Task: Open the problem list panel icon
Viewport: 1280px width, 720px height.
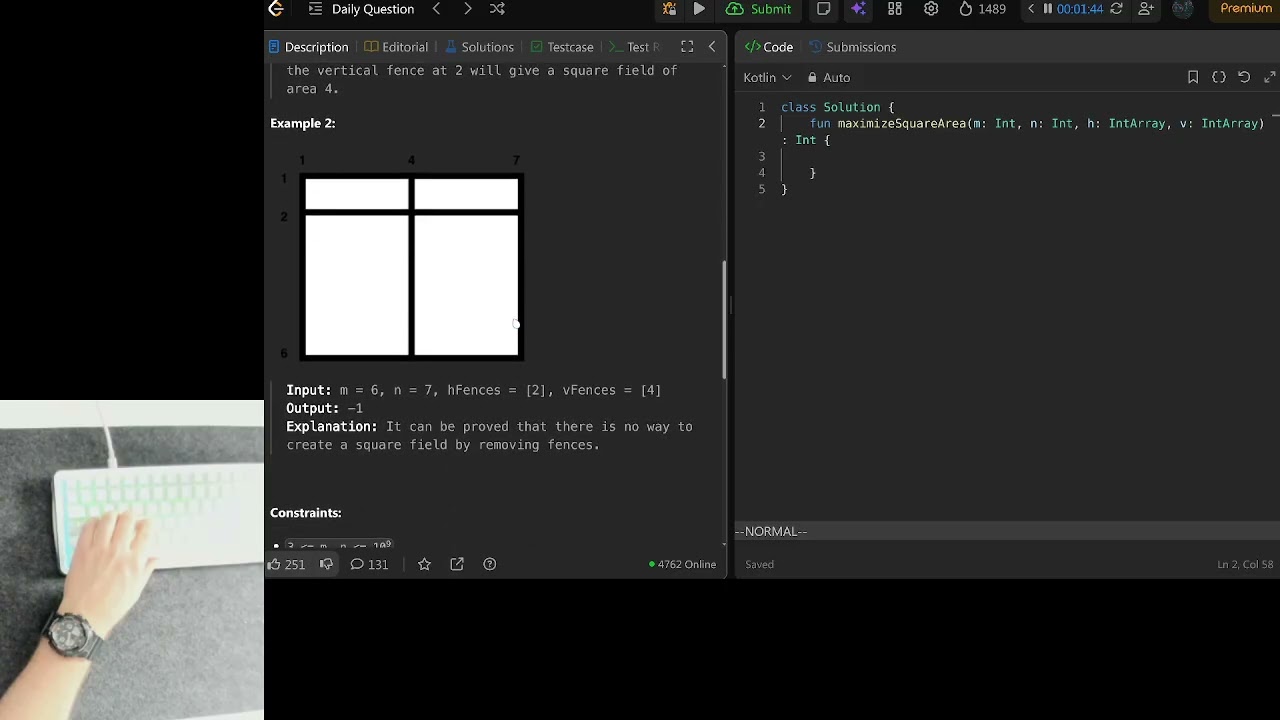Action: click(315, 9)
